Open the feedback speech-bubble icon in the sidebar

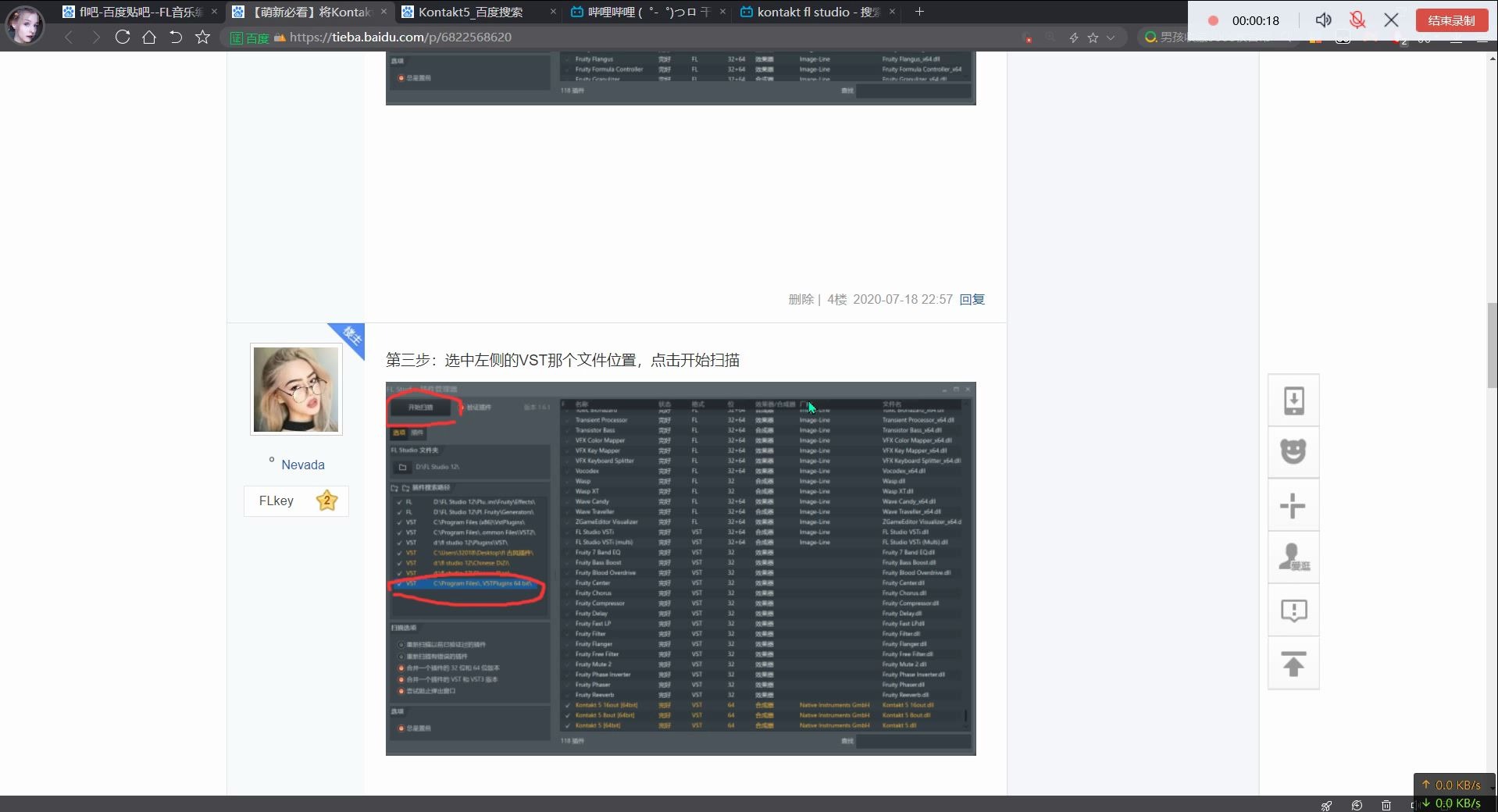(x=1293, y=610)
